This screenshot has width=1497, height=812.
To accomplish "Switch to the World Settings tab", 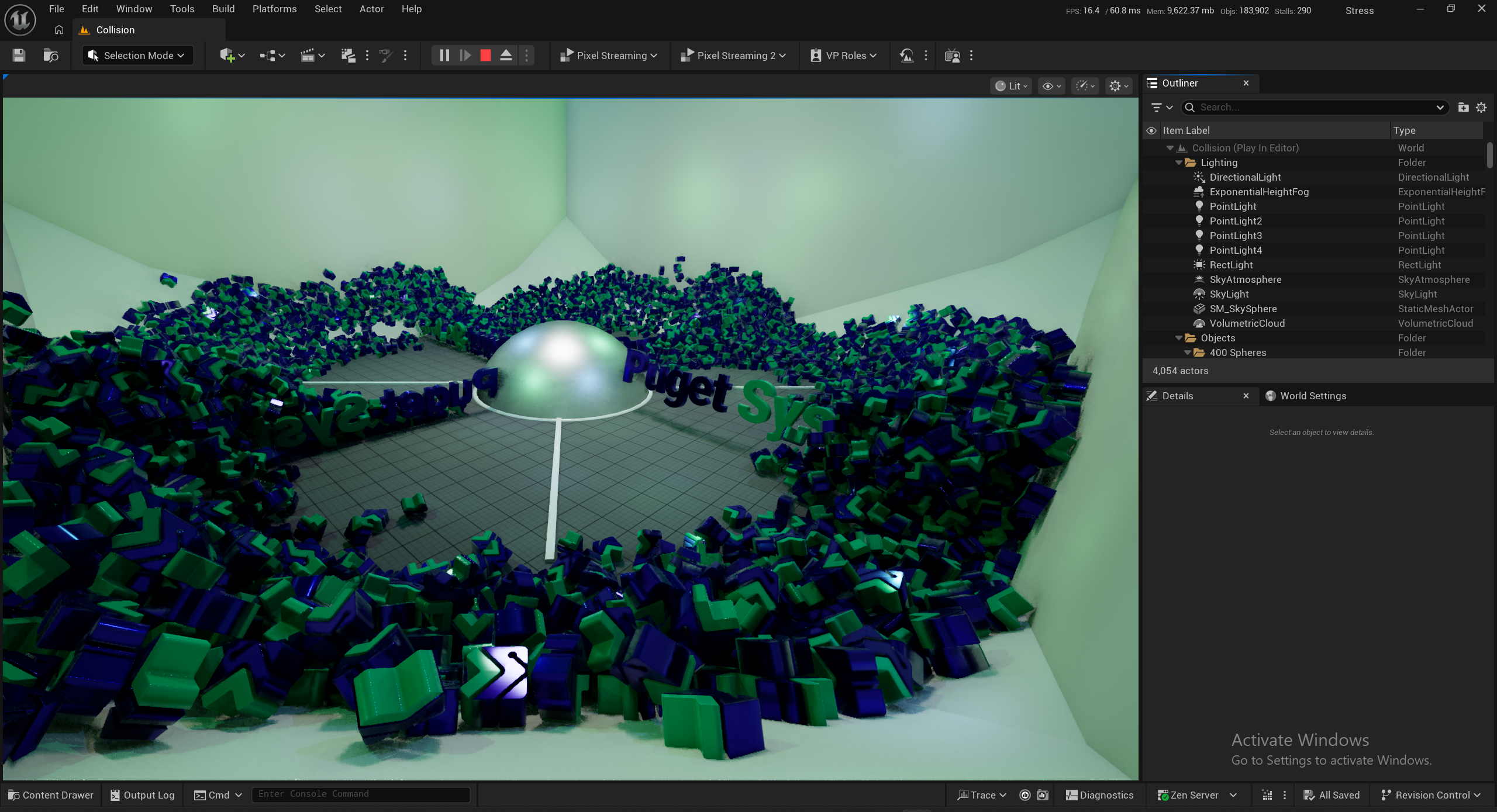I will click(1306, 396).
